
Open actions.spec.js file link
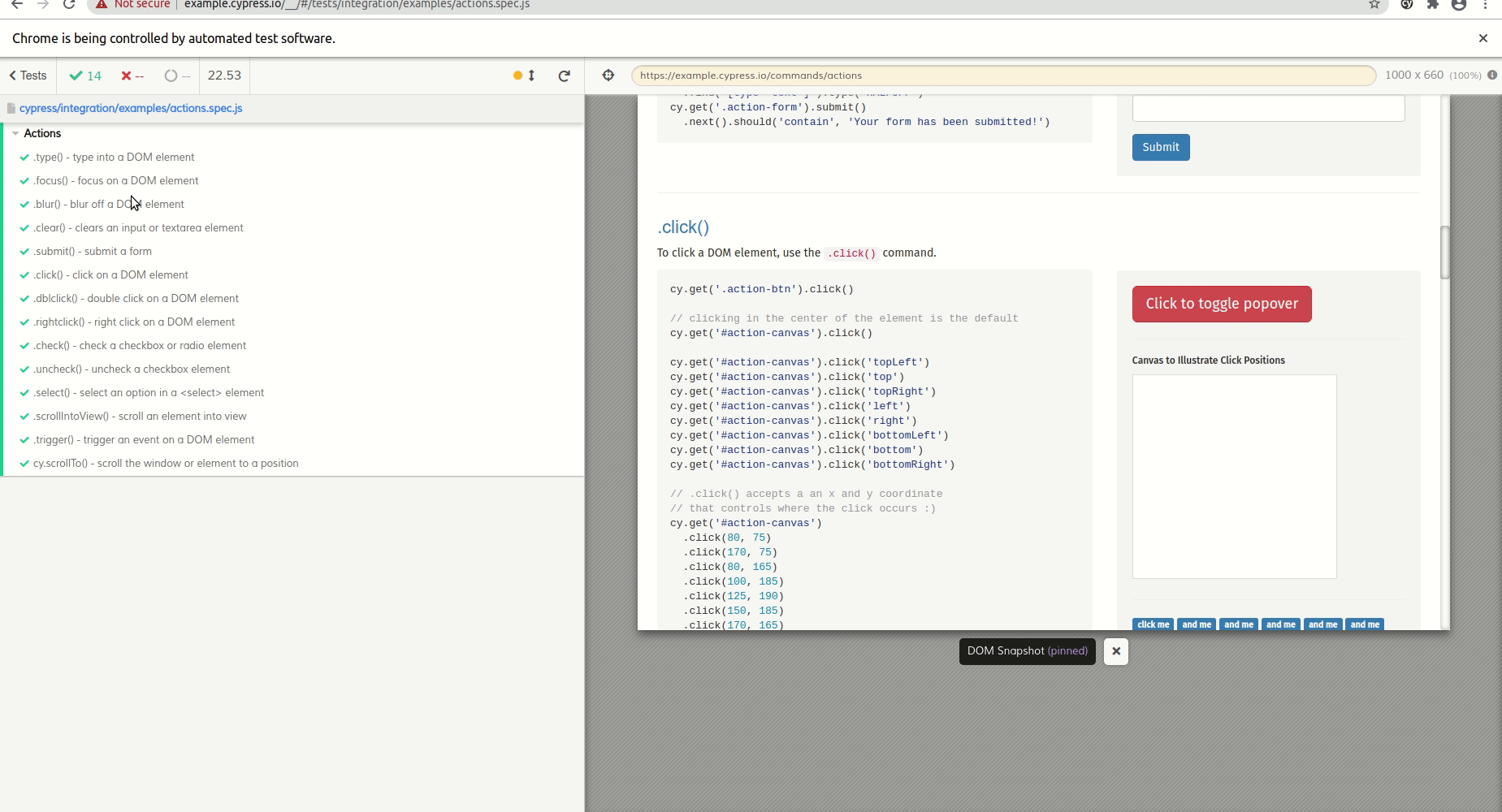[x=130, y=108]
